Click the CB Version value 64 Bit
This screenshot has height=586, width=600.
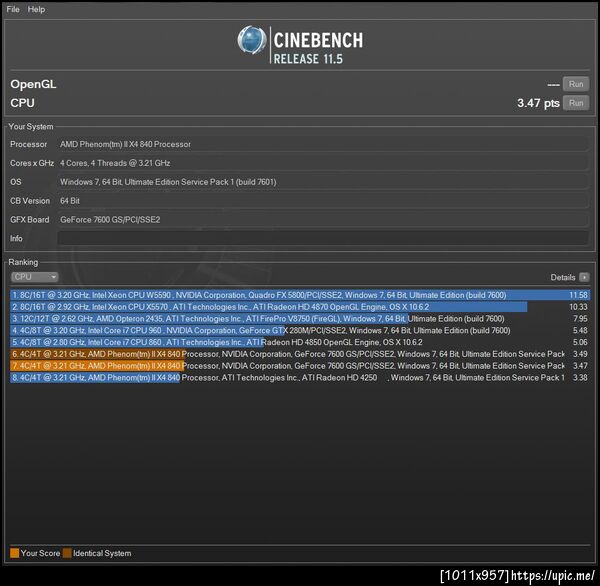(x=70, y=201)
